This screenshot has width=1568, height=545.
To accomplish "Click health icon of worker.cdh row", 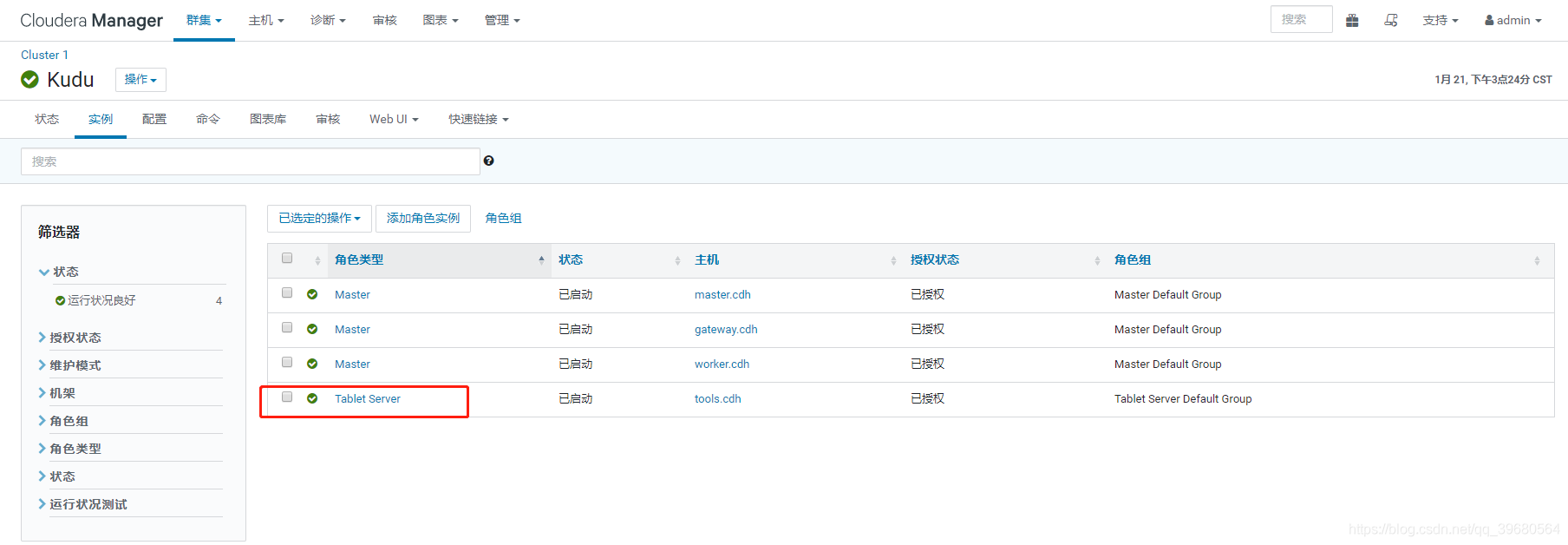I will 312,364.
